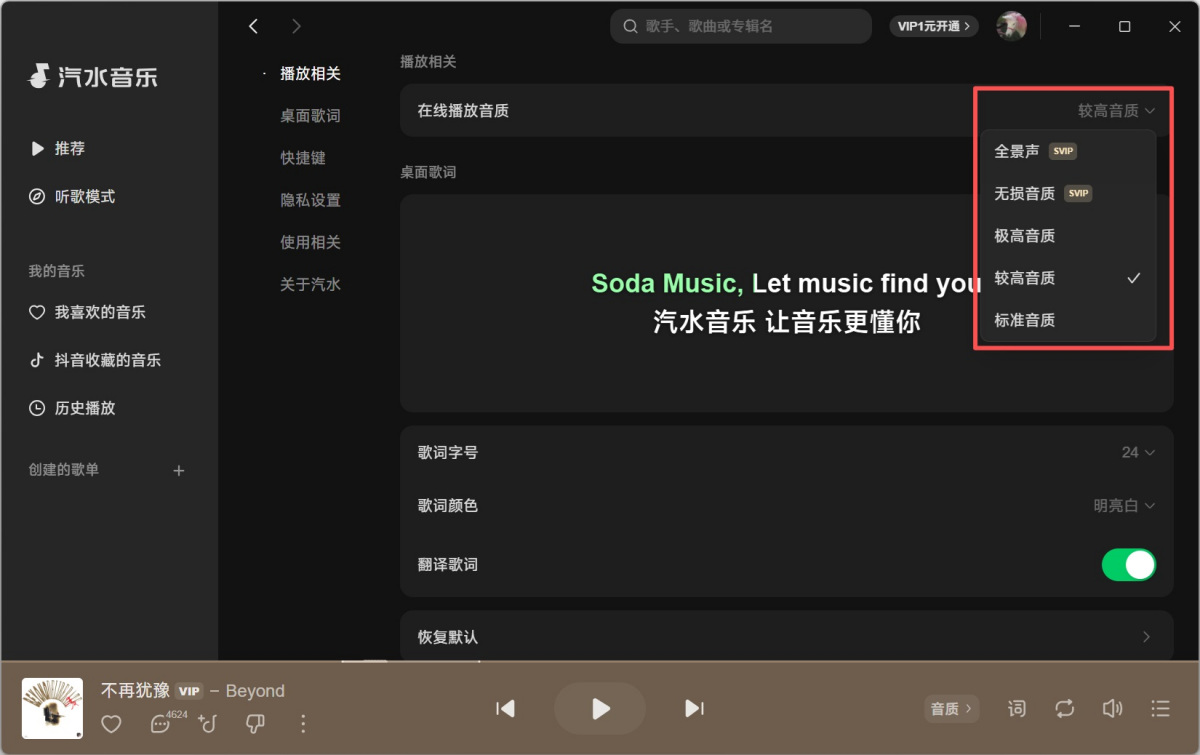Click restore defaults row
This screenshot has width=1200, height=755.
click(786, 637)
